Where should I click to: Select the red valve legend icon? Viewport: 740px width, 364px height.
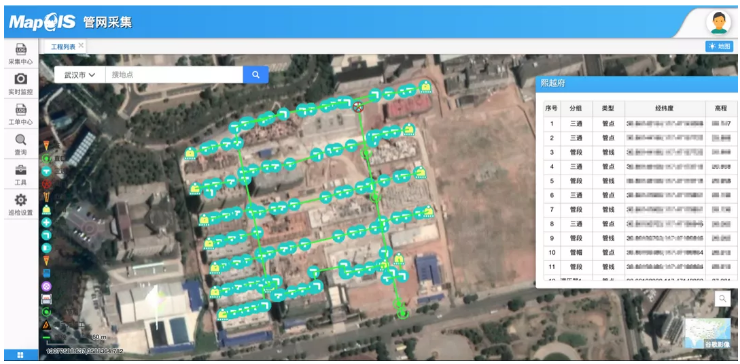pyautogui.click(x=46, y=184)
